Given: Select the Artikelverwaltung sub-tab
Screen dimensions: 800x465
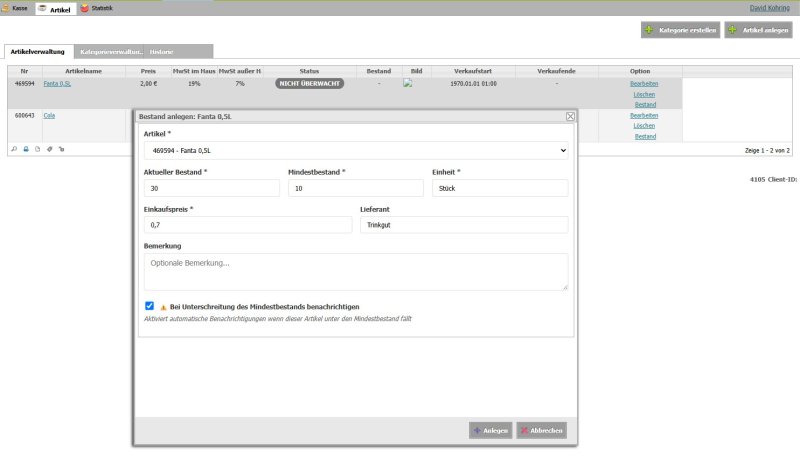Looking at the screenshot, I should coord(38,52).
